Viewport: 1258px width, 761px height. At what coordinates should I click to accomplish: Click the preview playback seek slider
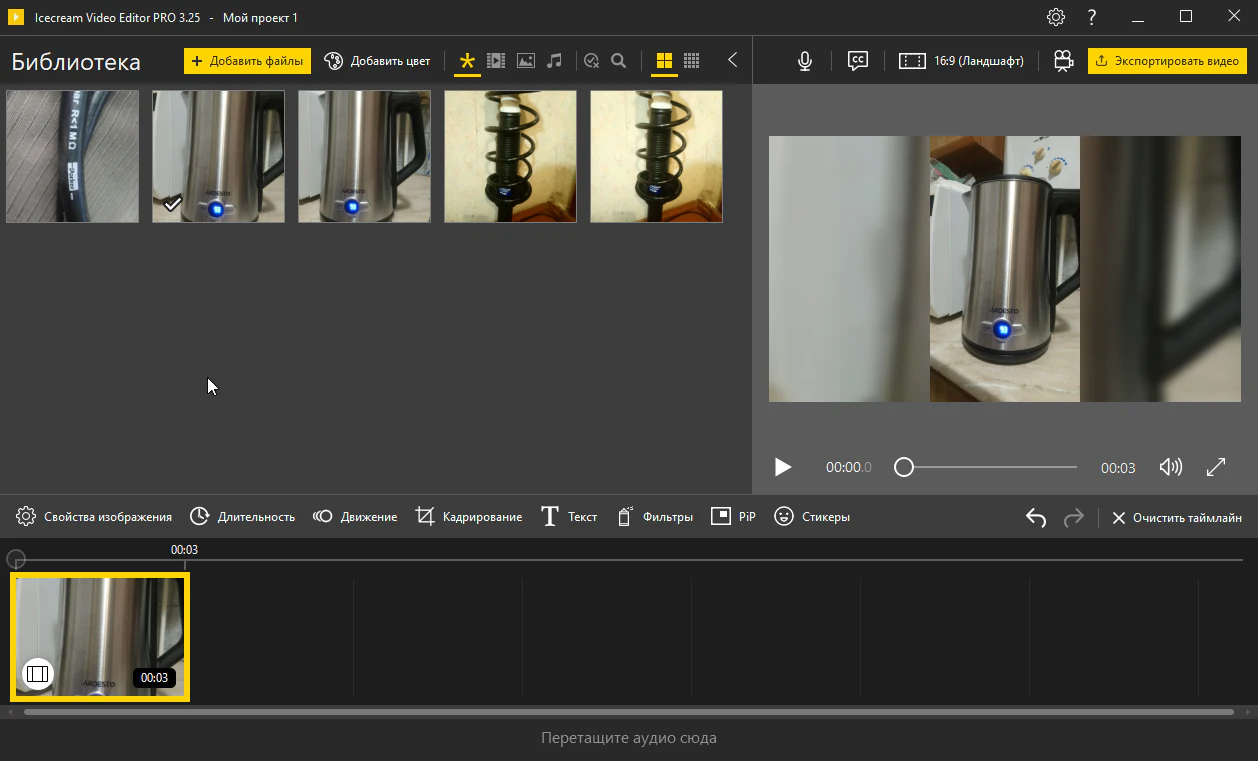pos(989,467)
